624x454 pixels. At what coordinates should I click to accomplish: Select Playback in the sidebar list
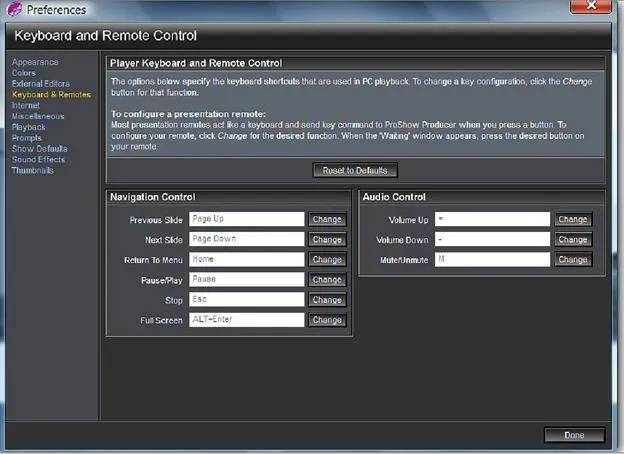click(x=28, y=127)
